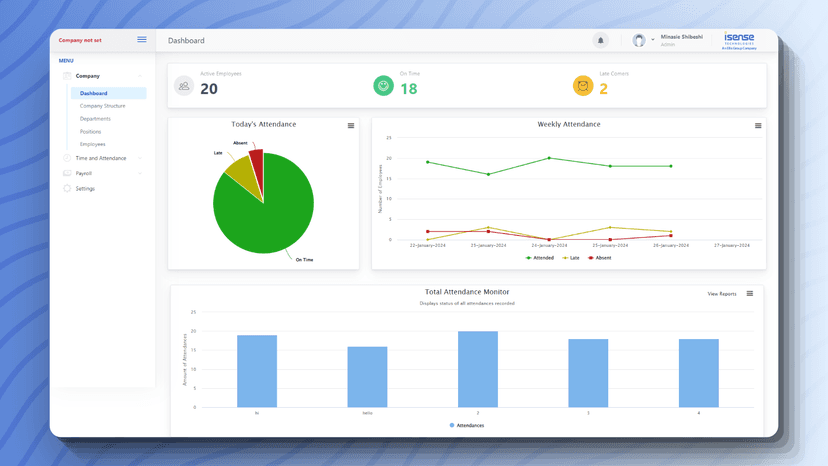828x466 pixels.
Task: Go to Departments page
Action: [95, 119]
